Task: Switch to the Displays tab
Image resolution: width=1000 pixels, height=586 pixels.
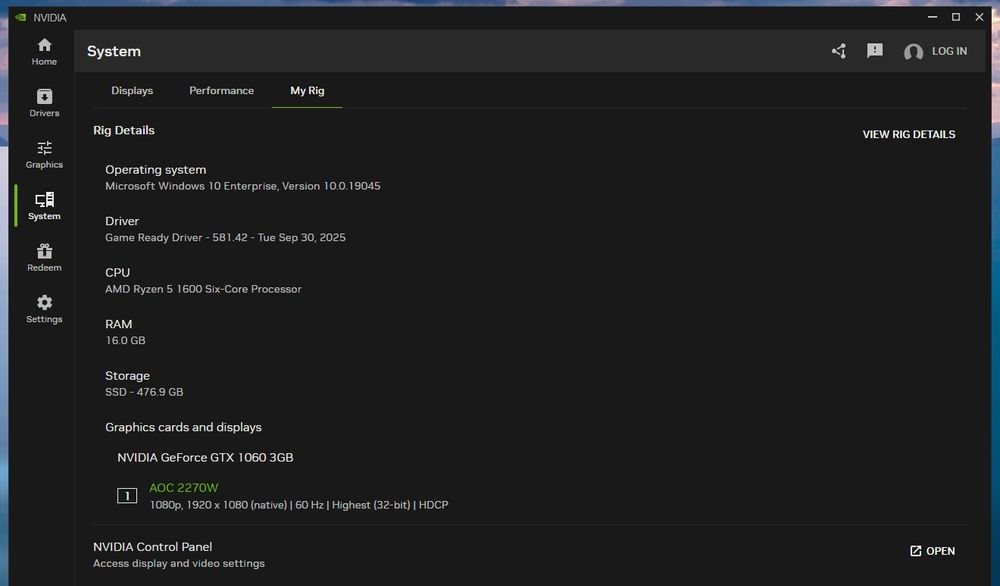Action: tap(132, 91)
